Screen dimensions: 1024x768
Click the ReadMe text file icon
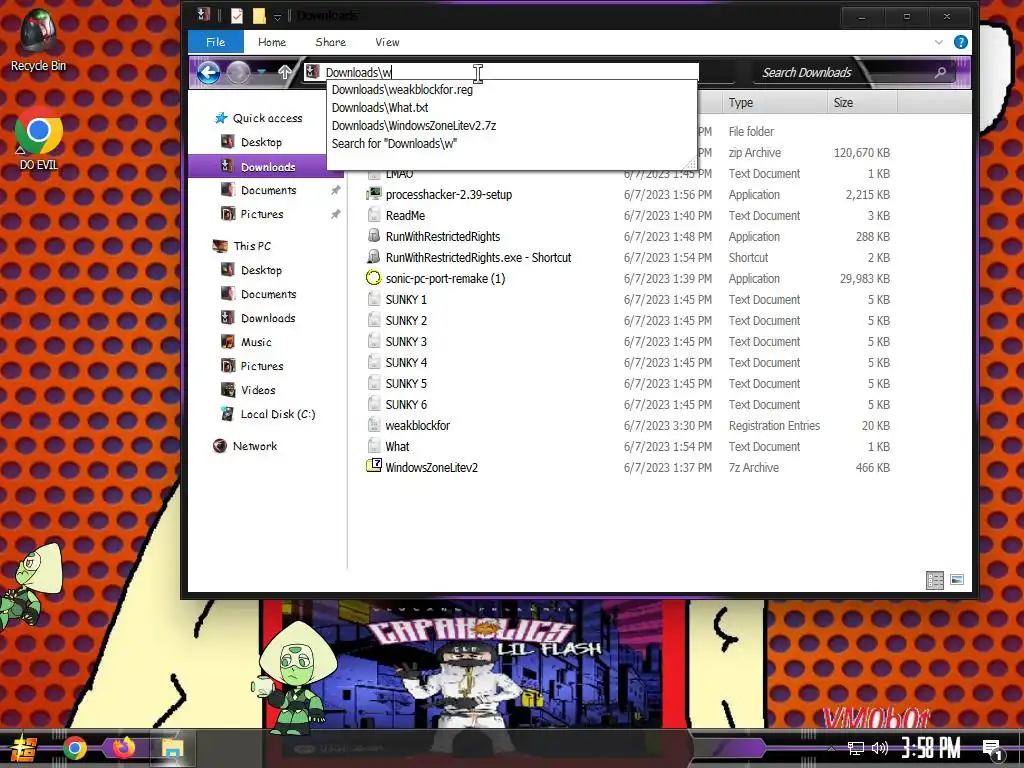click(374, 215)
